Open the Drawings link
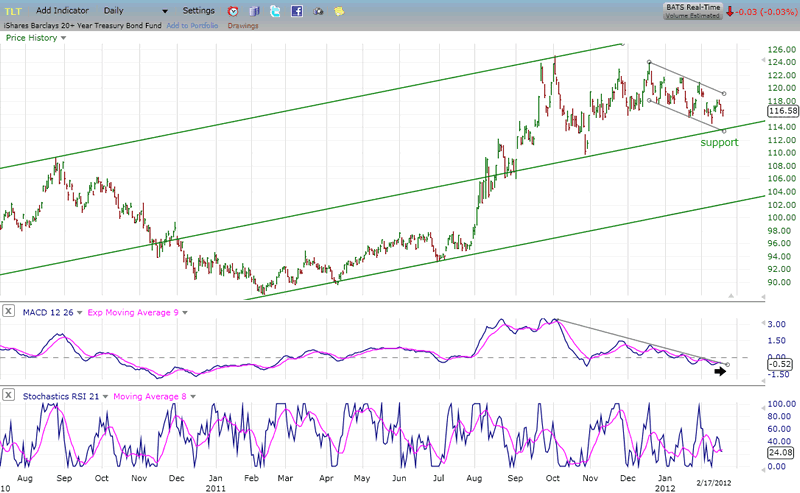The width and height of the screenshot is (800, 493). coord(243,25)
